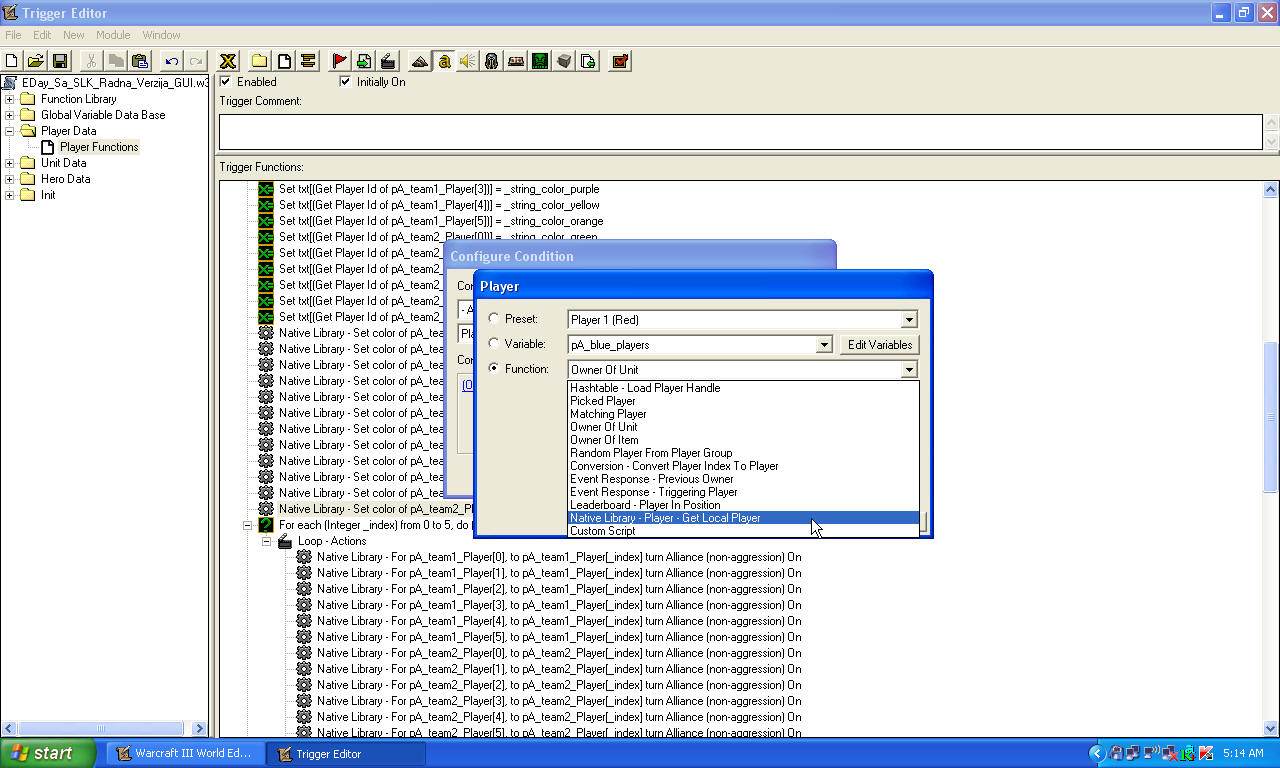Image resolution: width=1280 pixels, height=768 pixels.
Task: Click the Copy toolbar icon
Action: (116, 61)
